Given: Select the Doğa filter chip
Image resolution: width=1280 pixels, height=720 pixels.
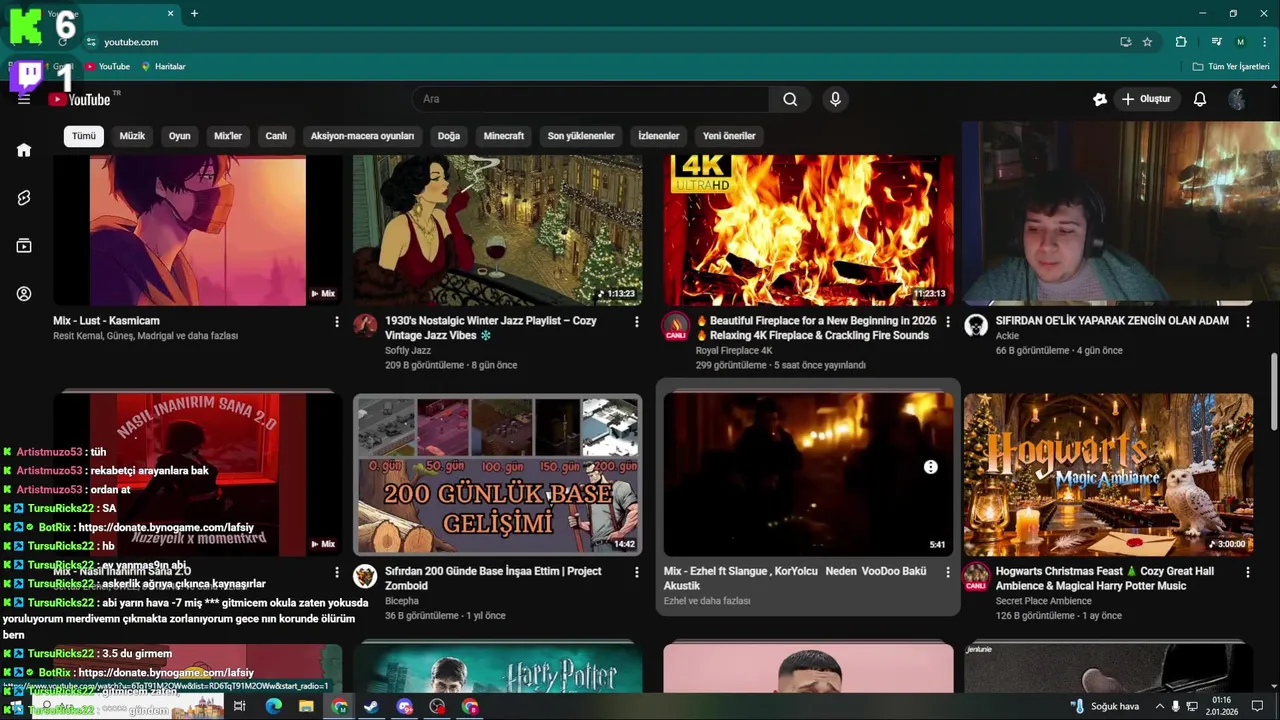Looking at the screenshot, I should click(449, 136).
